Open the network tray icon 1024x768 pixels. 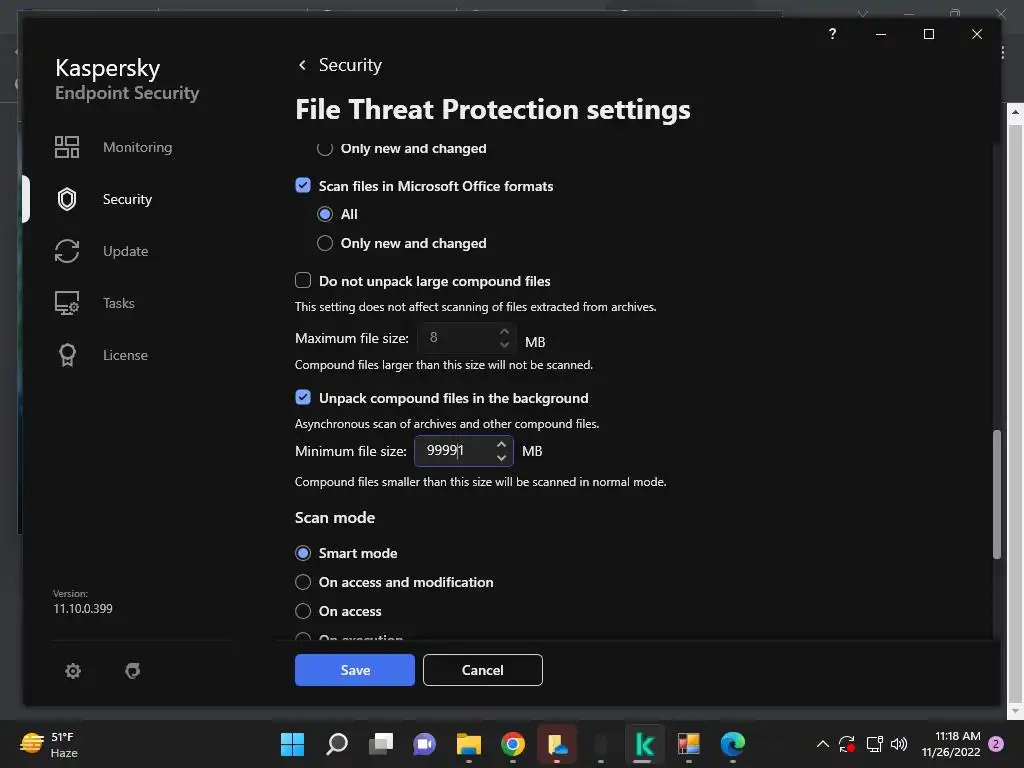(x=874, y=744)
